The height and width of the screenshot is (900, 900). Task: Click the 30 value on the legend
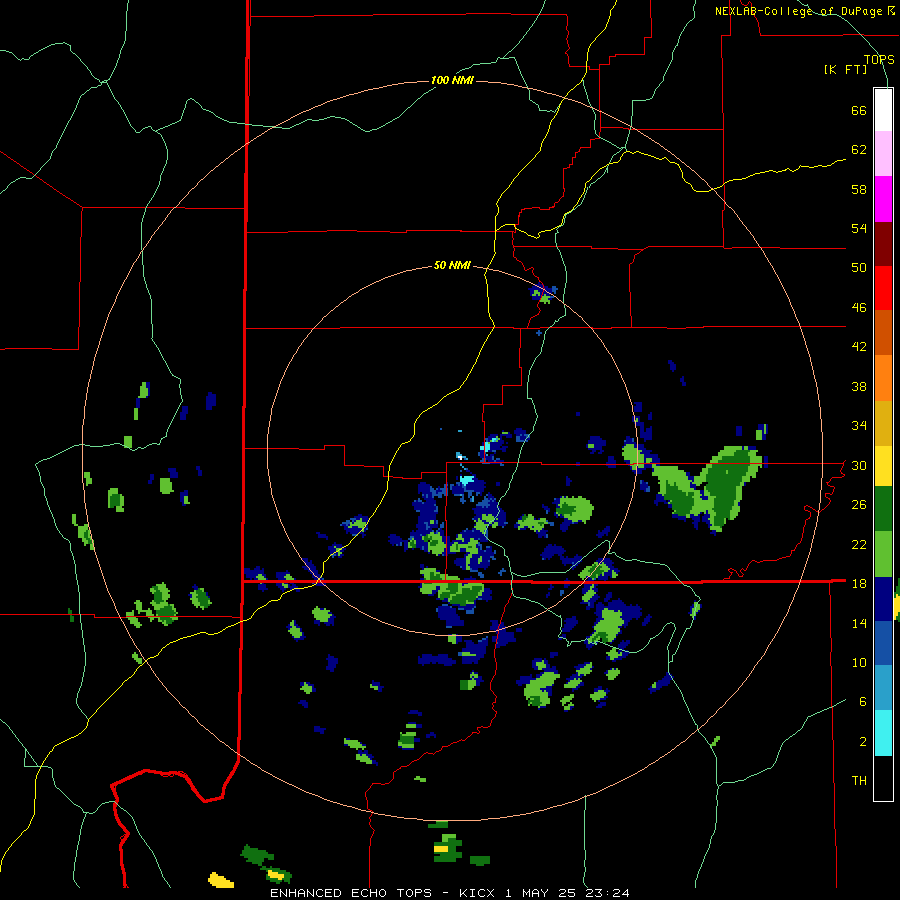coord(859,465)
